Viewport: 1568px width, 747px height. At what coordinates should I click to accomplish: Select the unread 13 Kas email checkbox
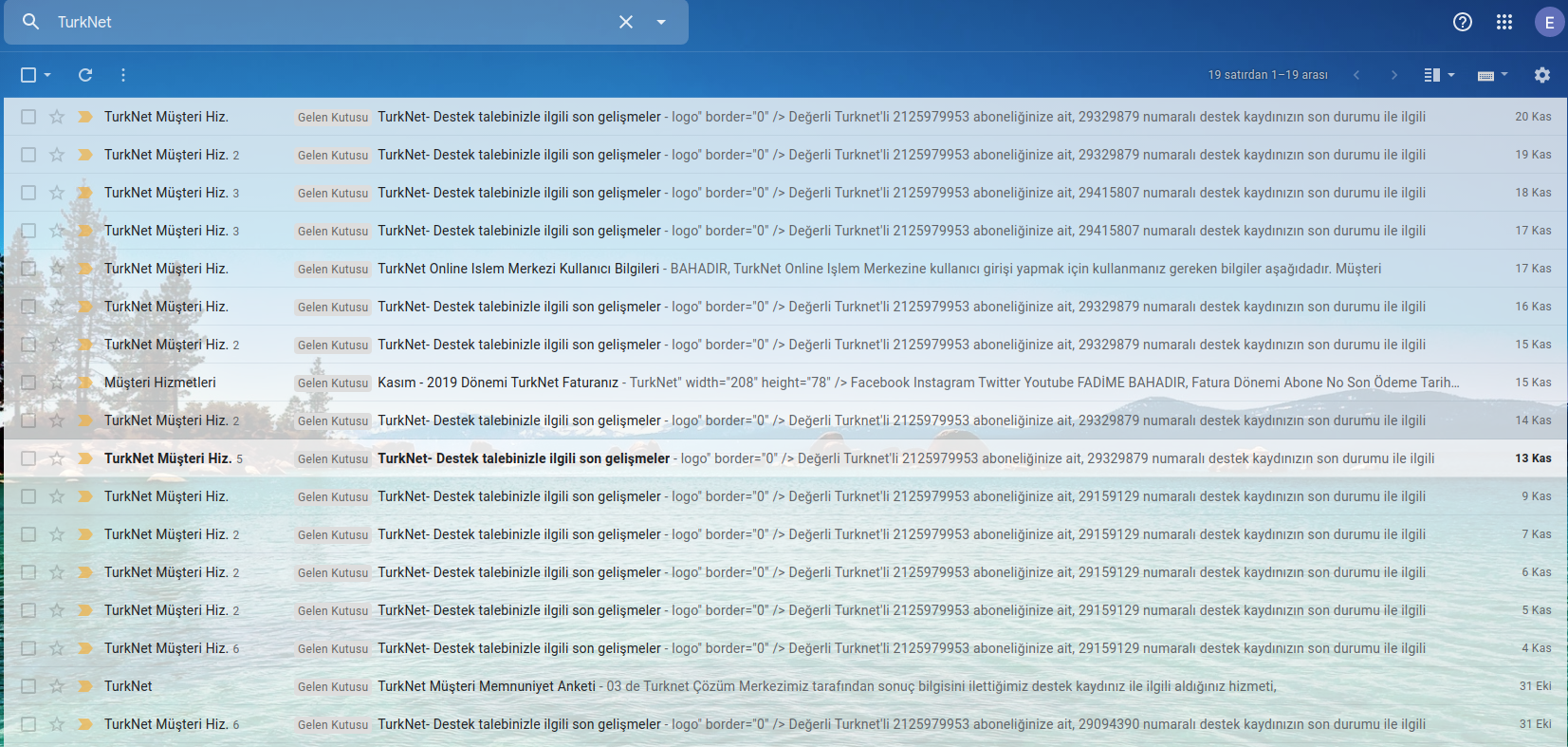tap(28, 458)
